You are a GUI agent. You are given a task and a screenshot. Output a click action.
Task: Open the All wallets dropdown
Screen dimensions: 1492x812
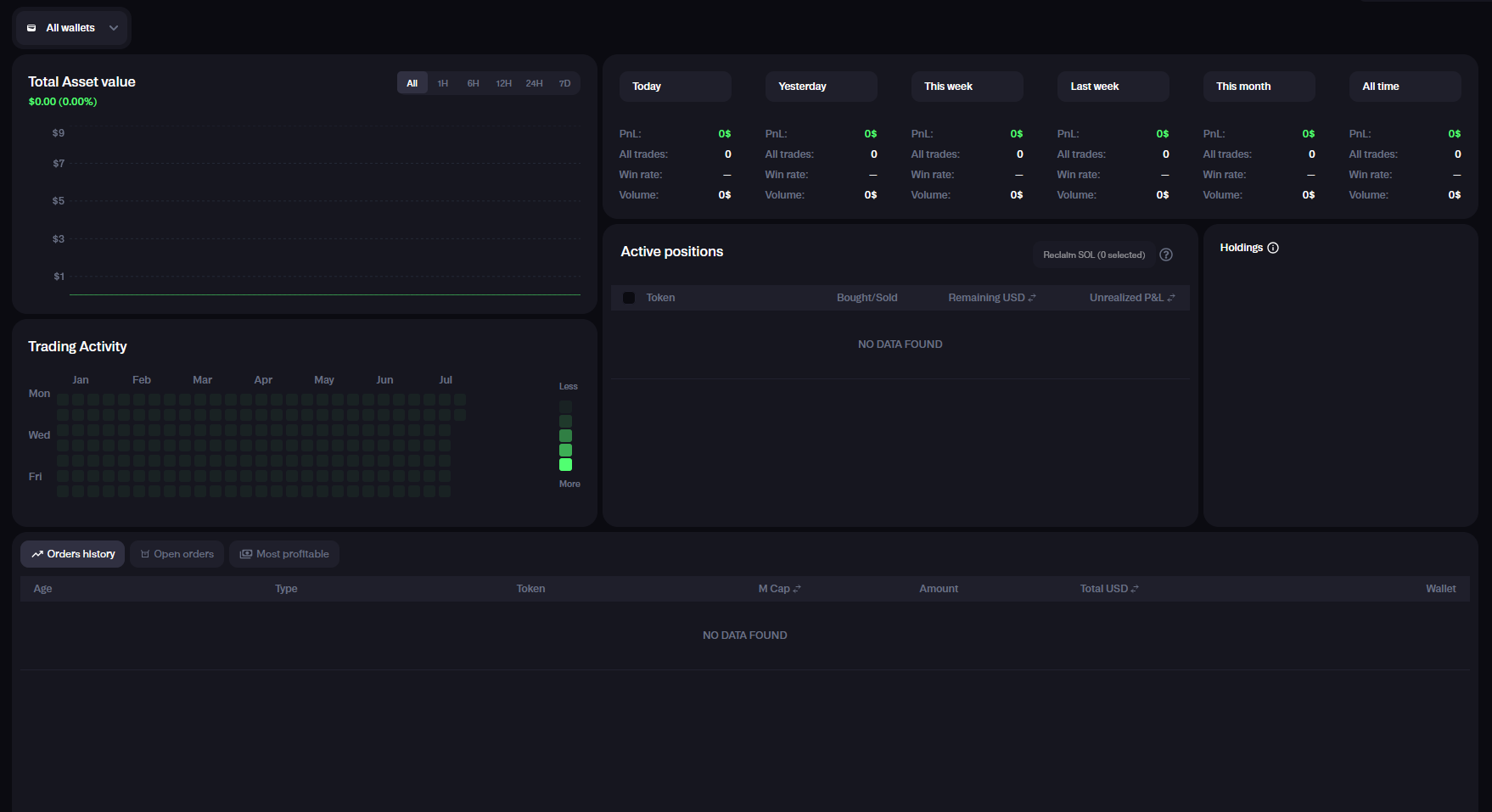click(x=71, y=28)
